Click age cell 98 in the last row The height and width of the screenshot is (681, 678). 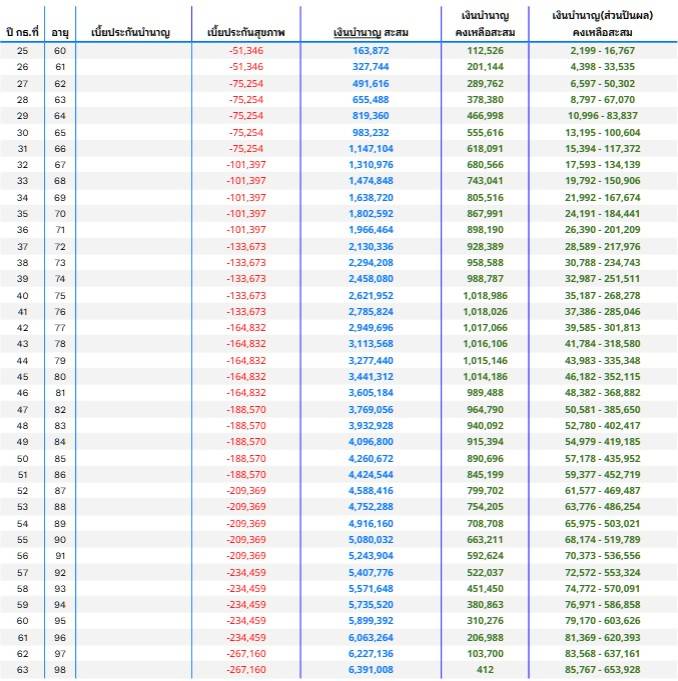tap(60, 671)
